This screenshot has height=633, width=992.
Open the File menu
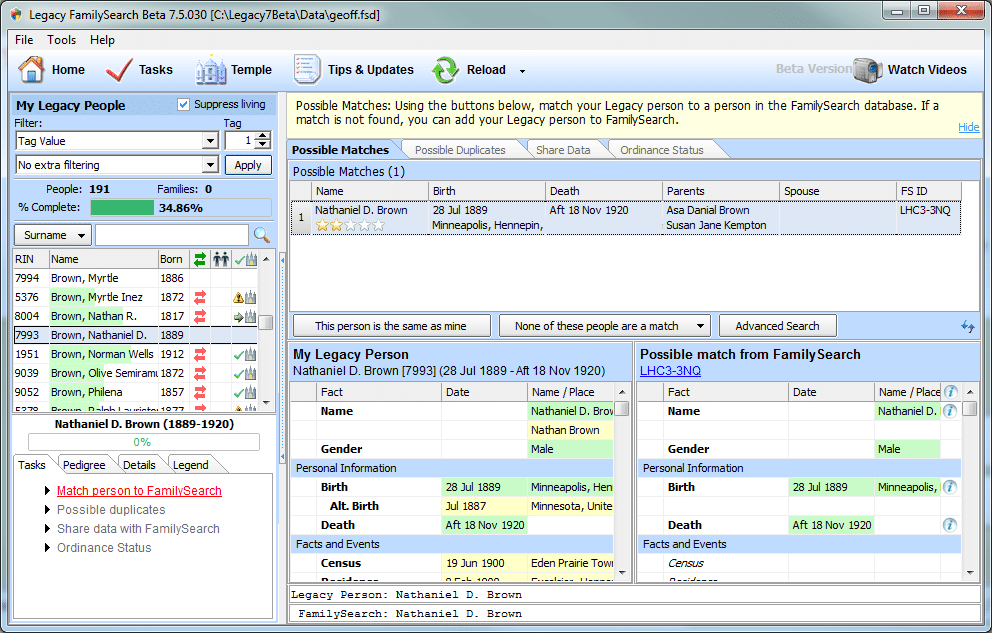pyautogui.click(x=24, y=40)
